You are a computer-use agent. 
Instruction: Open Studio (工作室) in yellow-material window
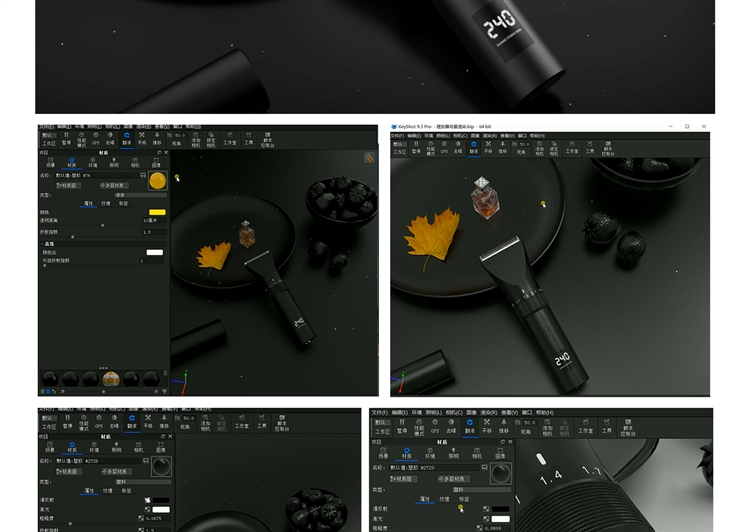[230, 139]
